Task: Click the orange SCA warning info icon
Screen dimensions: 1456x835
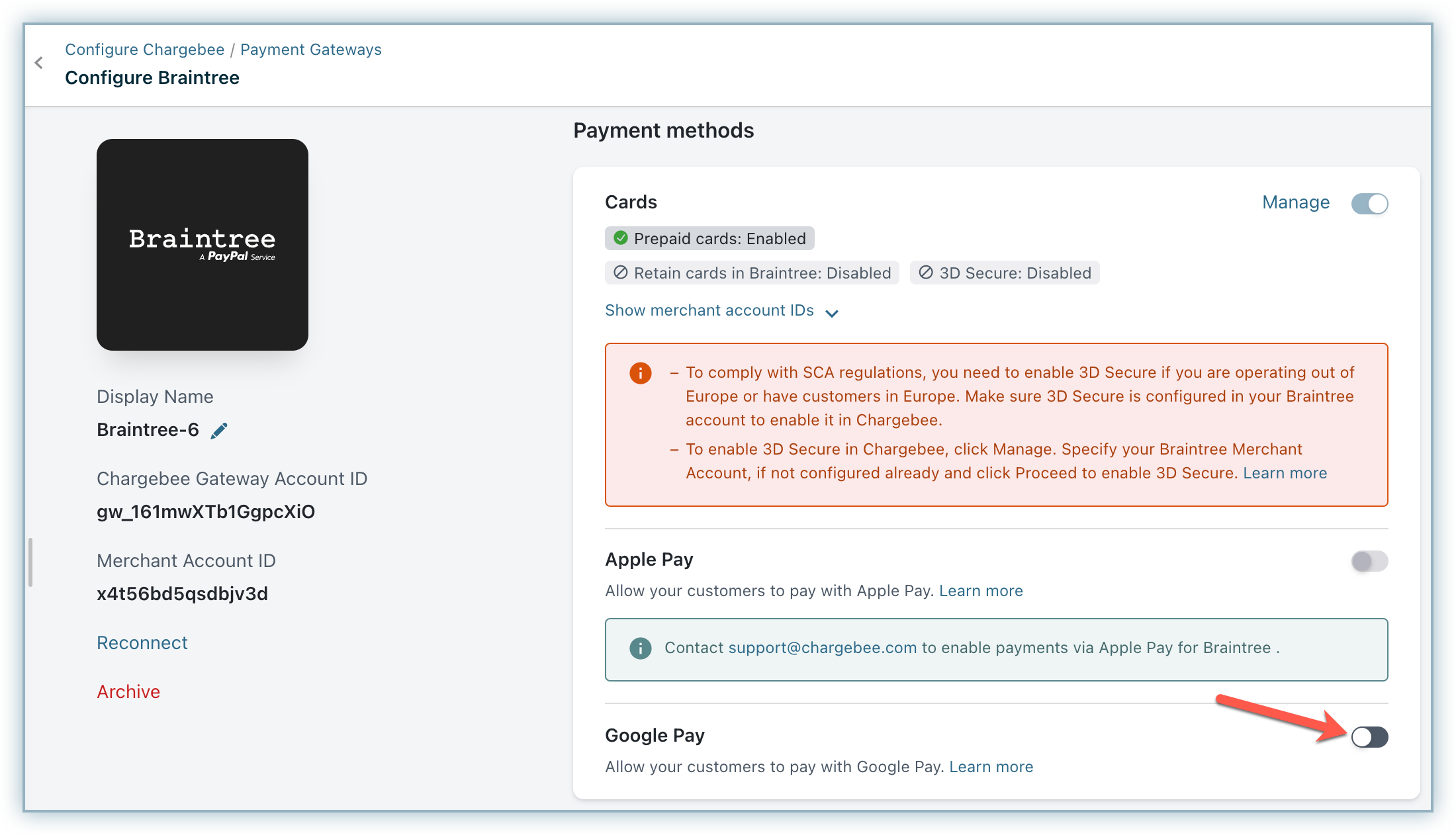Action: tap(640, 373)
